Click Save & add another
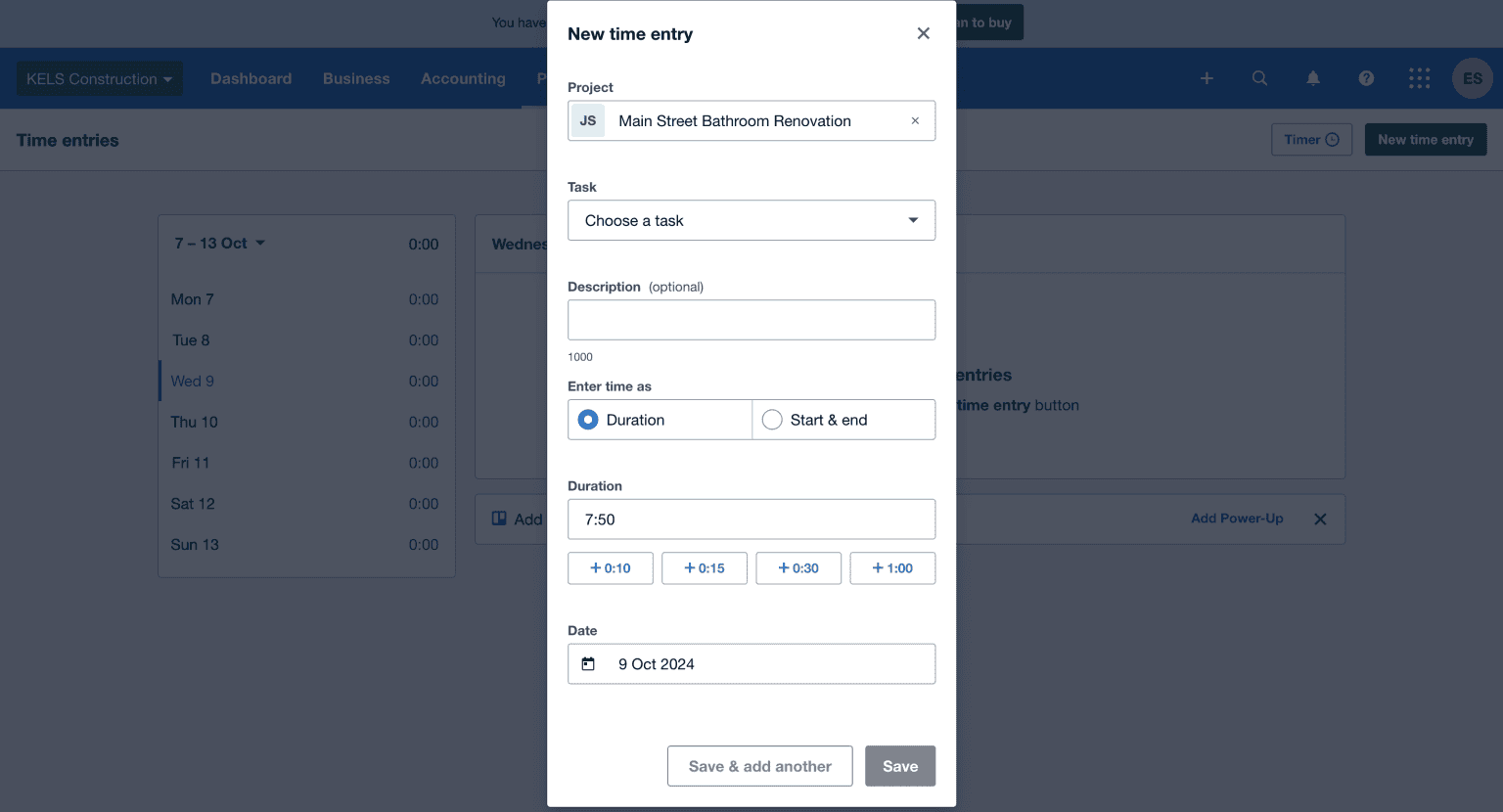Image resolution: width=1503 pixels, height=812 pixels. (x=759, y=766)
